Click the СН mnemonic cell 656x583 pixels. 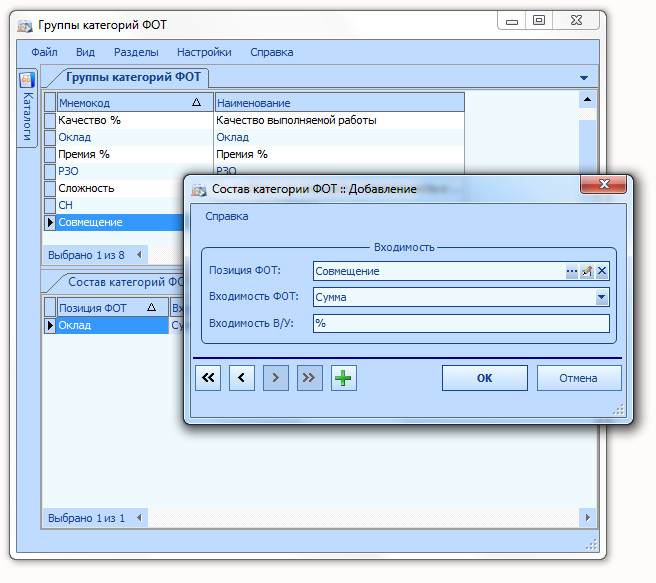pos(120,205)
